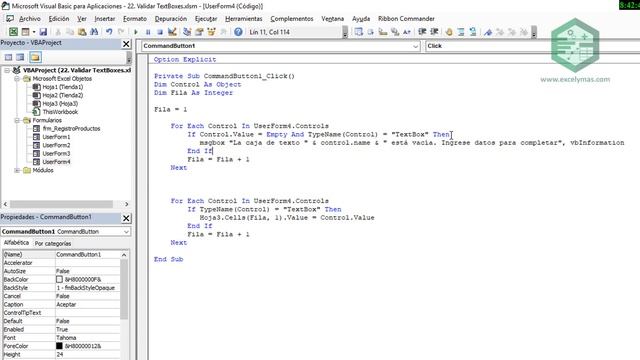This screenshot has height=360, width=640.
Task: Open the Object Browser toolbar icon
Action: pos(211,32)
